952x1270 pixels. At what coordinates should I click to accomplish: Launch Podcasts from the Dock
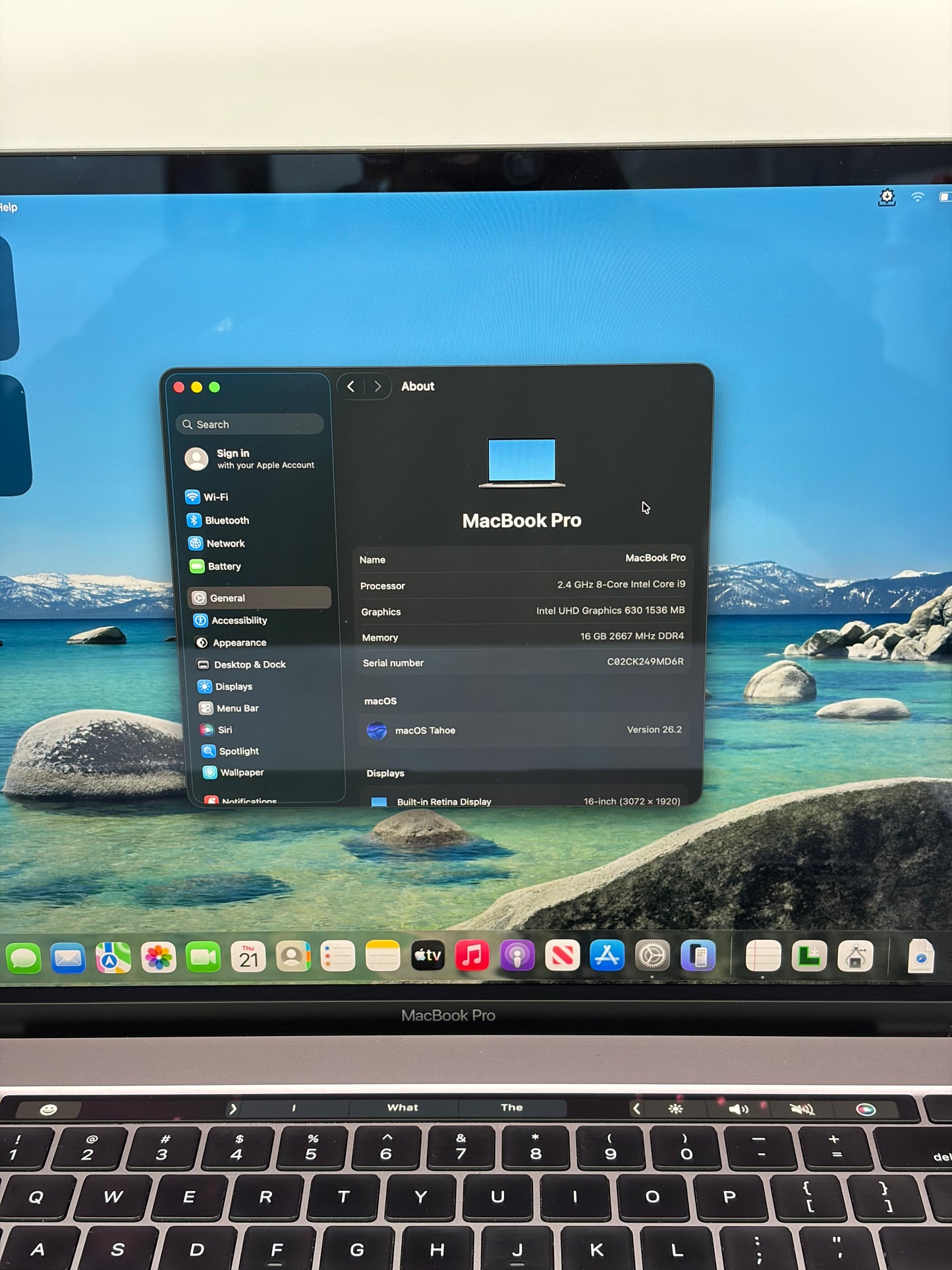[x=517, y=956]
